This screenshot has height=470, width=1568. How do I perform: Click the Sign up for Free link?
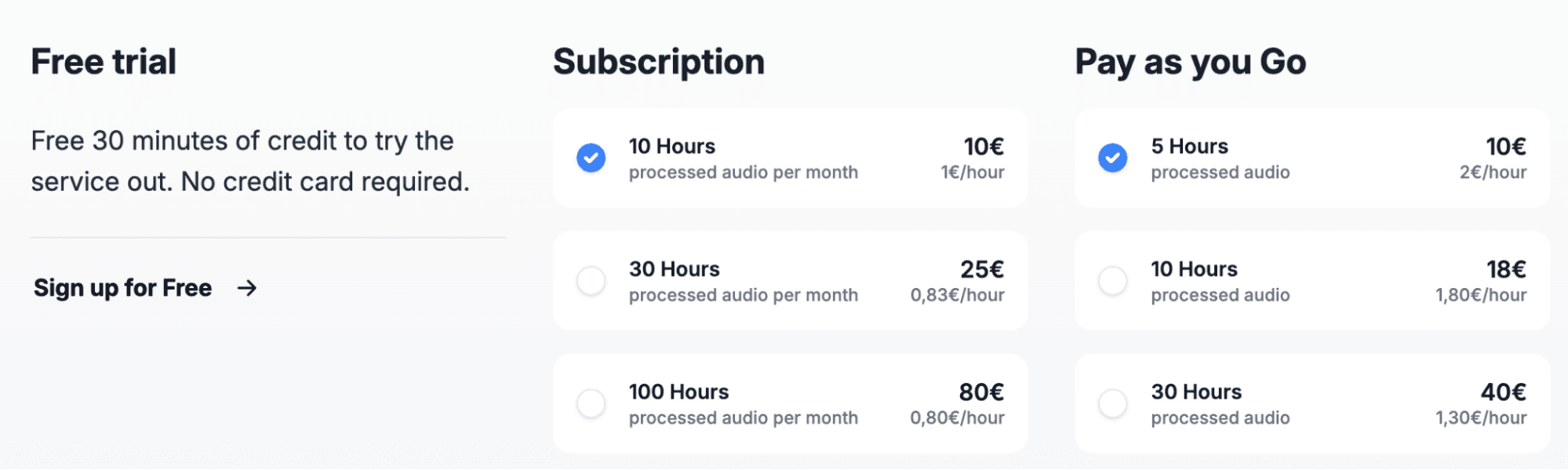pyautogui.click(x=145, y=288)
